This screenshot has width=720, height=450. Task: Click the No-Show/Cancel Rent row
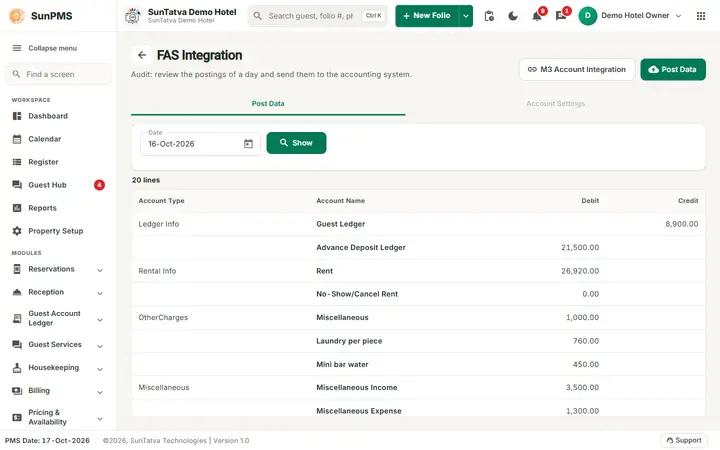click(x=418, y=294)
